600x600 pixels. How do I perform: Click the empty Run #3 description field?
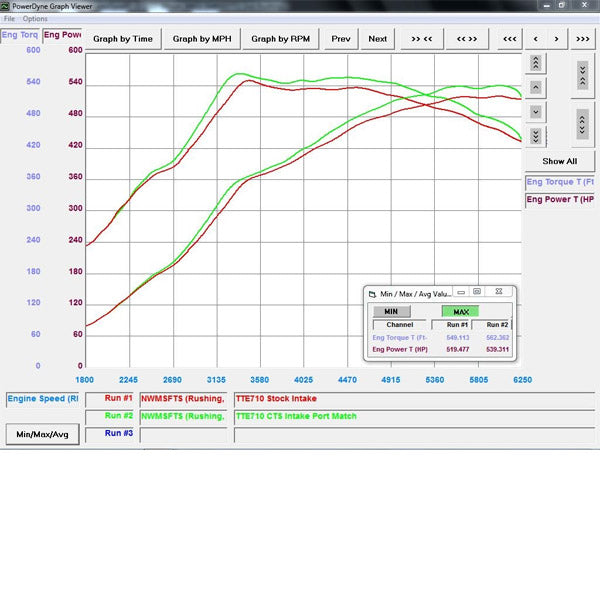point(414,435)
